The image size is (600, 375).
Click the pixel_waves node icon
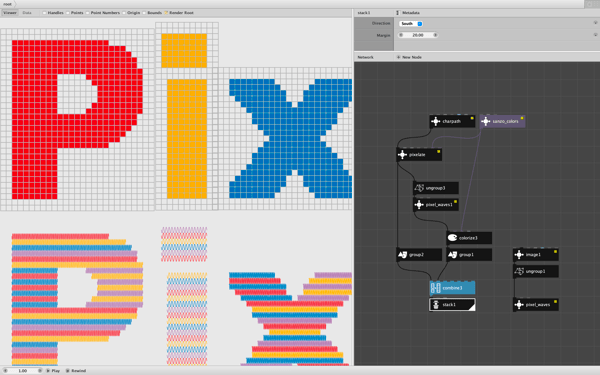(519, 305)
